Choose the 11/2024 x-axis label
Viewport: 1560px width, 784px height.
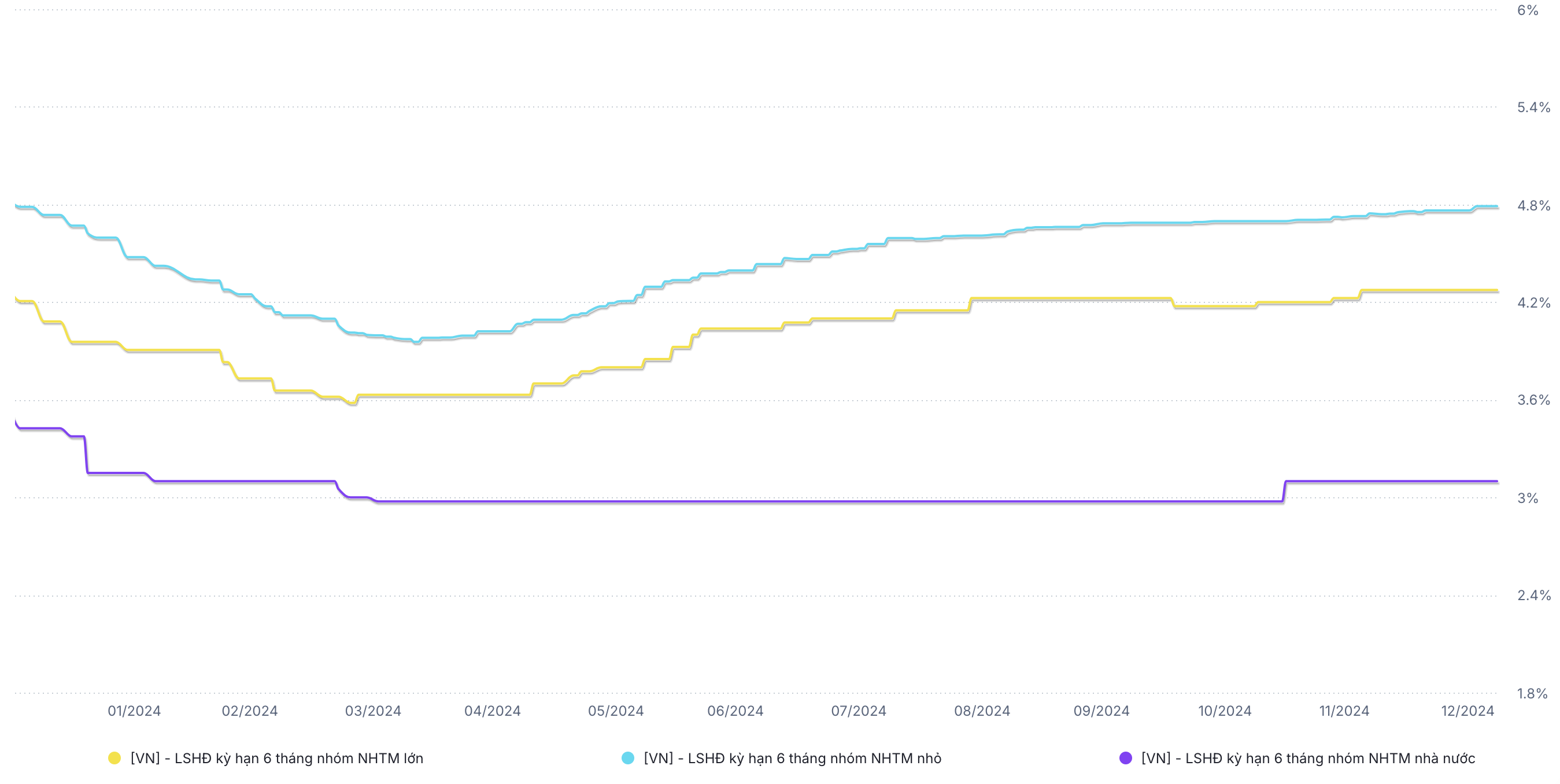(x=1344, y=711)
